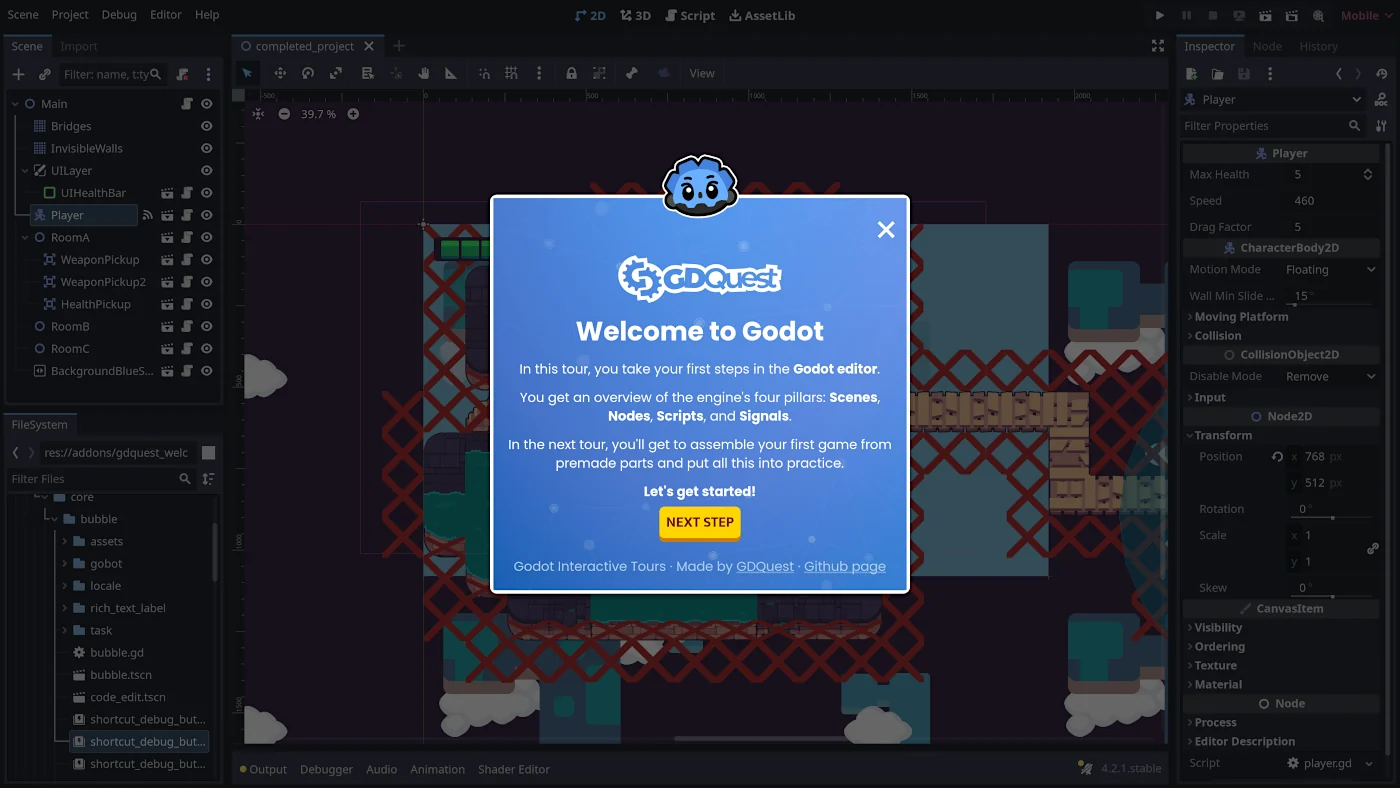The height and width of the screenshot is (788, 1400).
Task: Center the viewport view icon
Action: 258,114
